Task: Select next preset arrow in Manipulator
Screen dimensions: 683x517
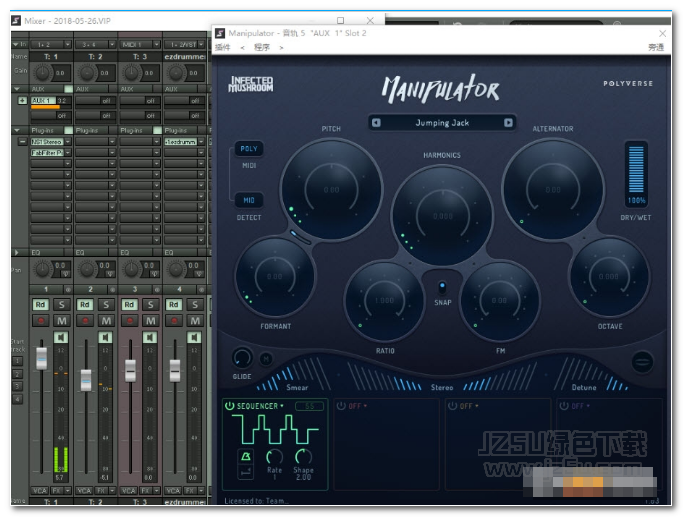Action: (x=508, y=123)
